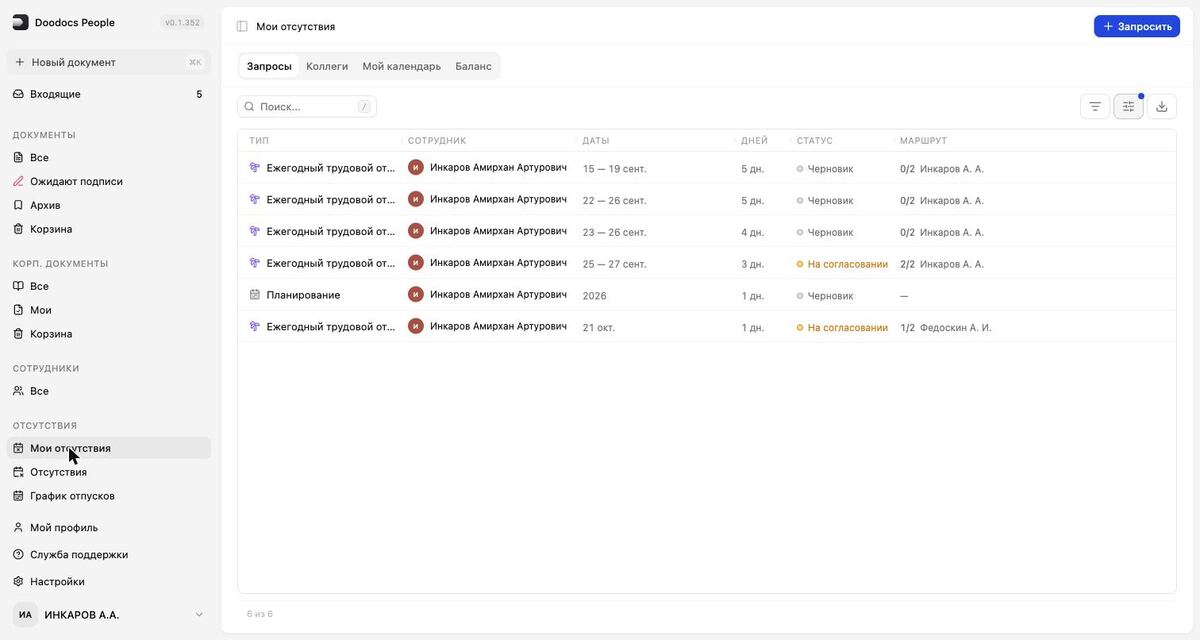Click the 2026 date cell

tap(595, 296)
